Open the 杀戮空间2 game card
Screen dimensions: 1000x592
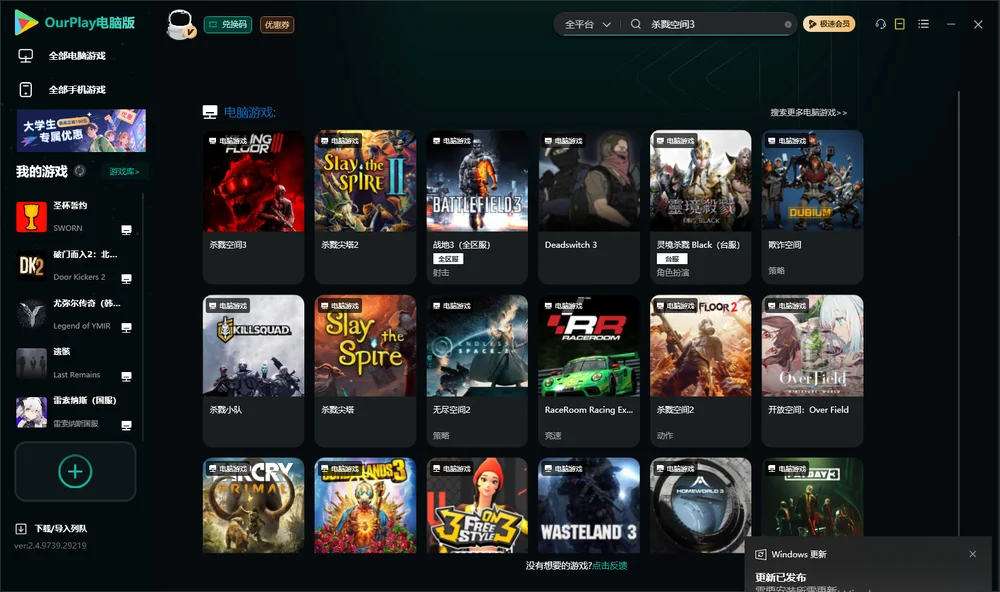tap(700, 371)
